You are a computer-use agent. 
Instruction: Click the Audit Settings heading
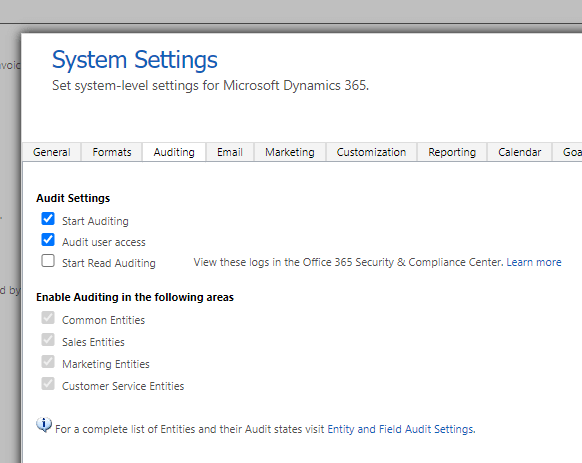click(x=73, y=198)
